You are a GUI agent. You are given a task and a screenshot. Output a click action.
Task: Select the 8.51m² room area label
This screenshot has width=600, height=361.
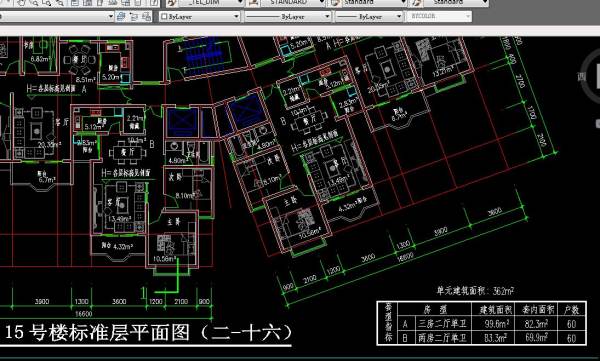85,80
